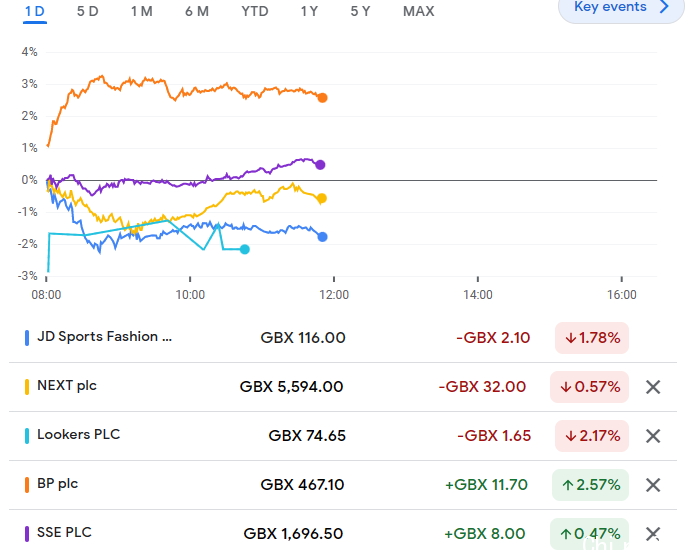The height and width of the screenshot is (558, 694).
Task: Remove Lookers PLC from comparison
Action: (x=653, y=436)
